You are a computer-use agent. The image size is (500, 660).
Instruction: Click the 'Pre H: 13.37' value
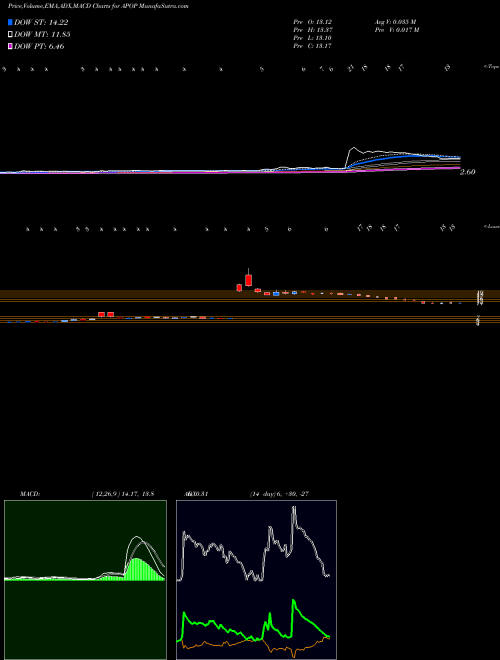pyautogui.click(x=314, y=30)
